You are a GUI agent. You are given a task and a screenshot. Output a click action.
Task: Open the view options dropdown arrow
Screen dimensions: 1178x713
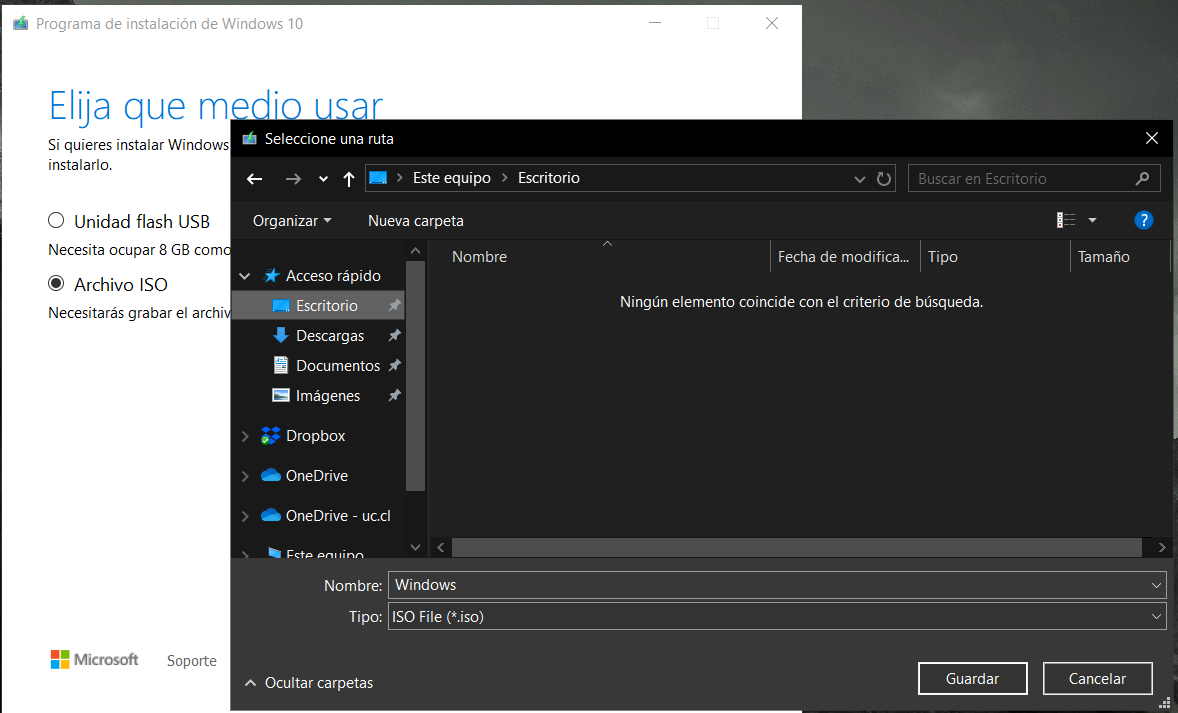click(1092, 220)
